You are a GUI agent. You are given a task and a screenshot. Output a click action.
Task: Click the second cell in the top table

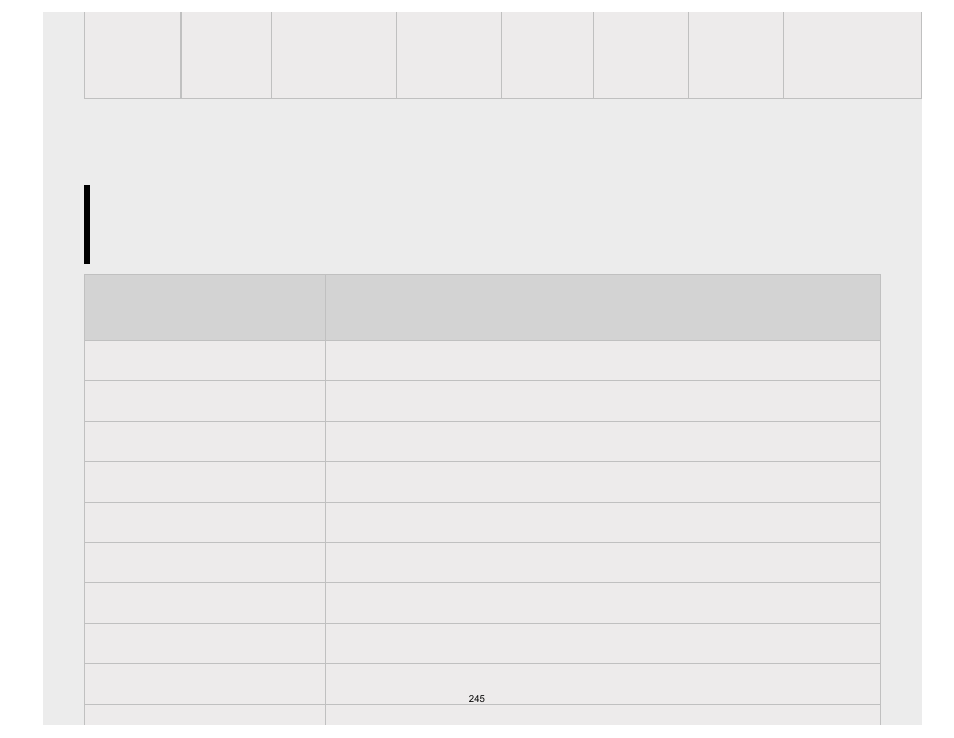[226, 55]
